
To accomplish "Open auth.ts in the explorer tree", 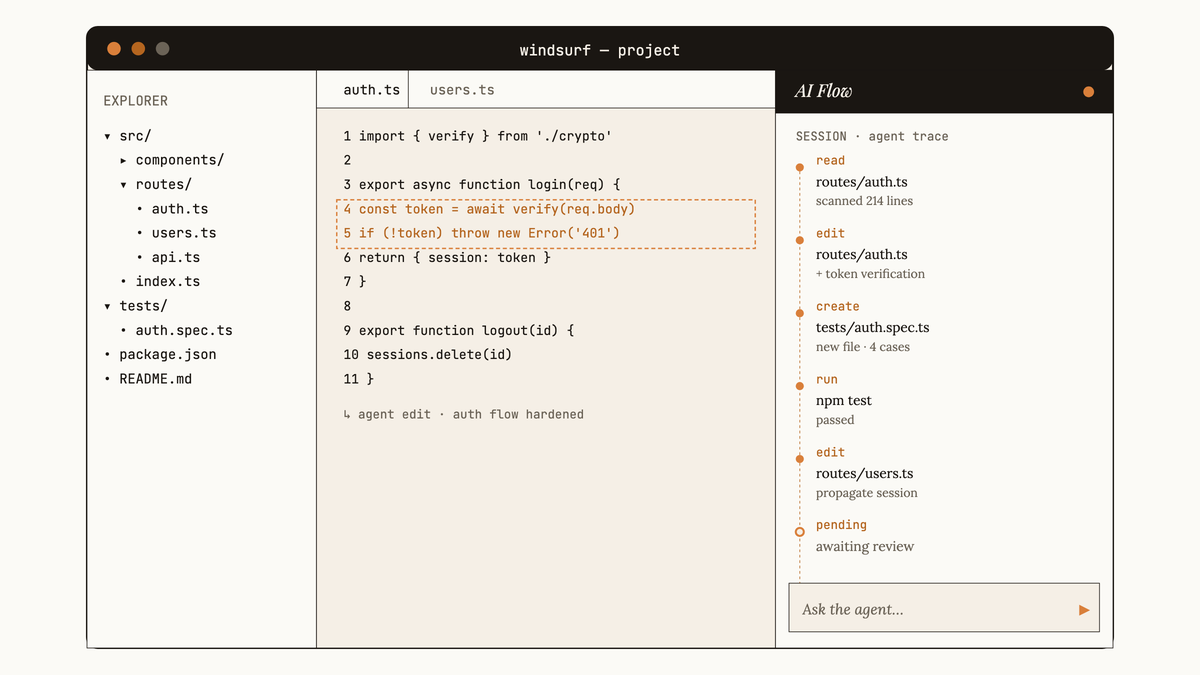I will click(x=180, y=209).
